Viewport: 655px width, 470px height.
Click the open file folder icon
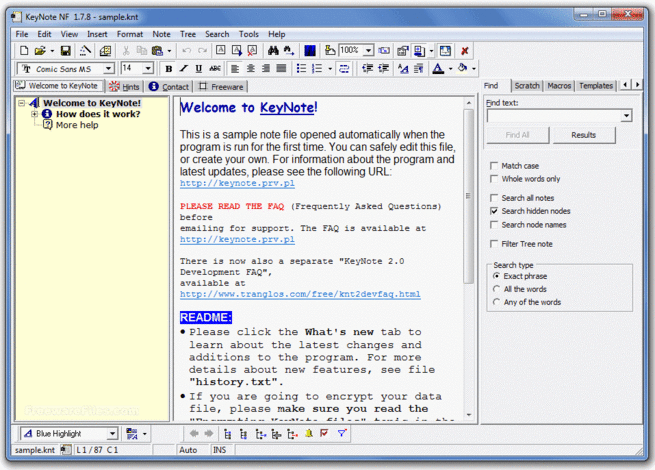40,51
